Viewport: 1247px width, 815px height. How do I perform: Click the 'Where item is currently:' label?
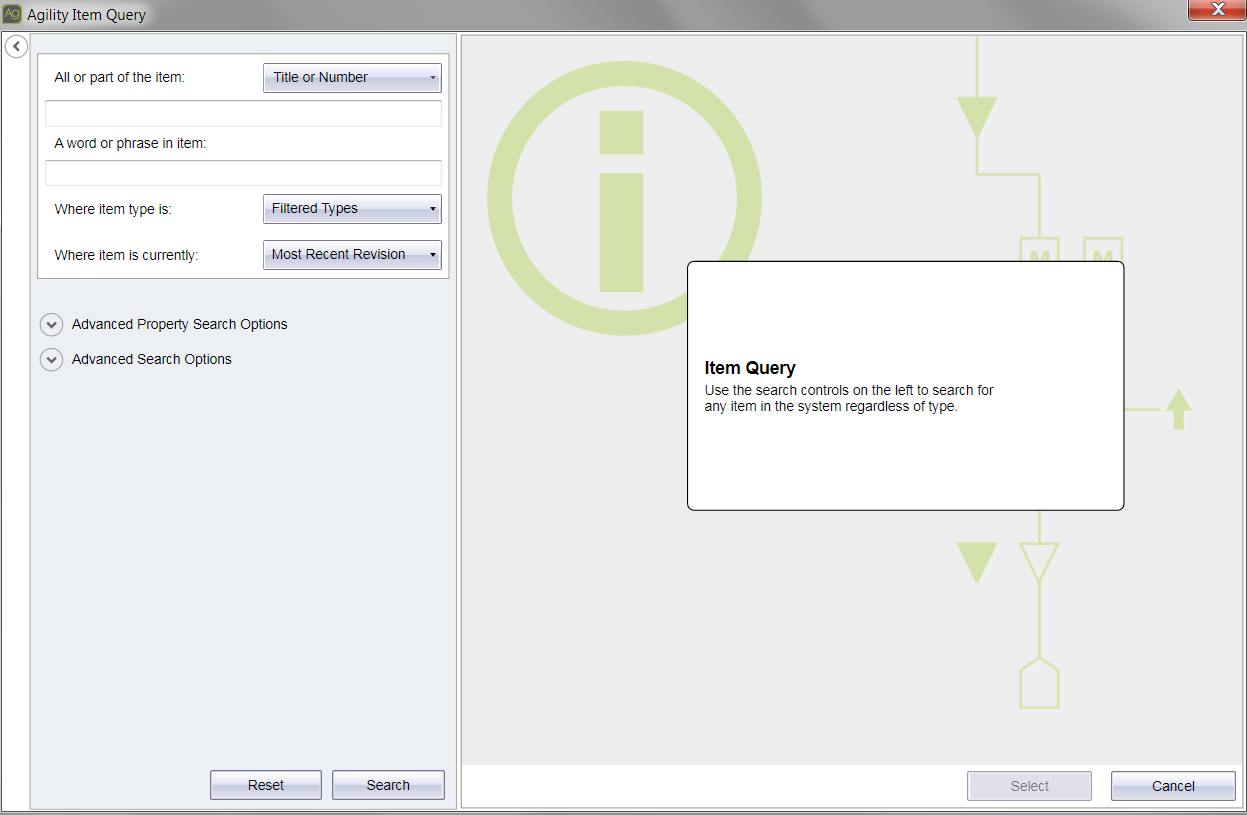[126, 256]
